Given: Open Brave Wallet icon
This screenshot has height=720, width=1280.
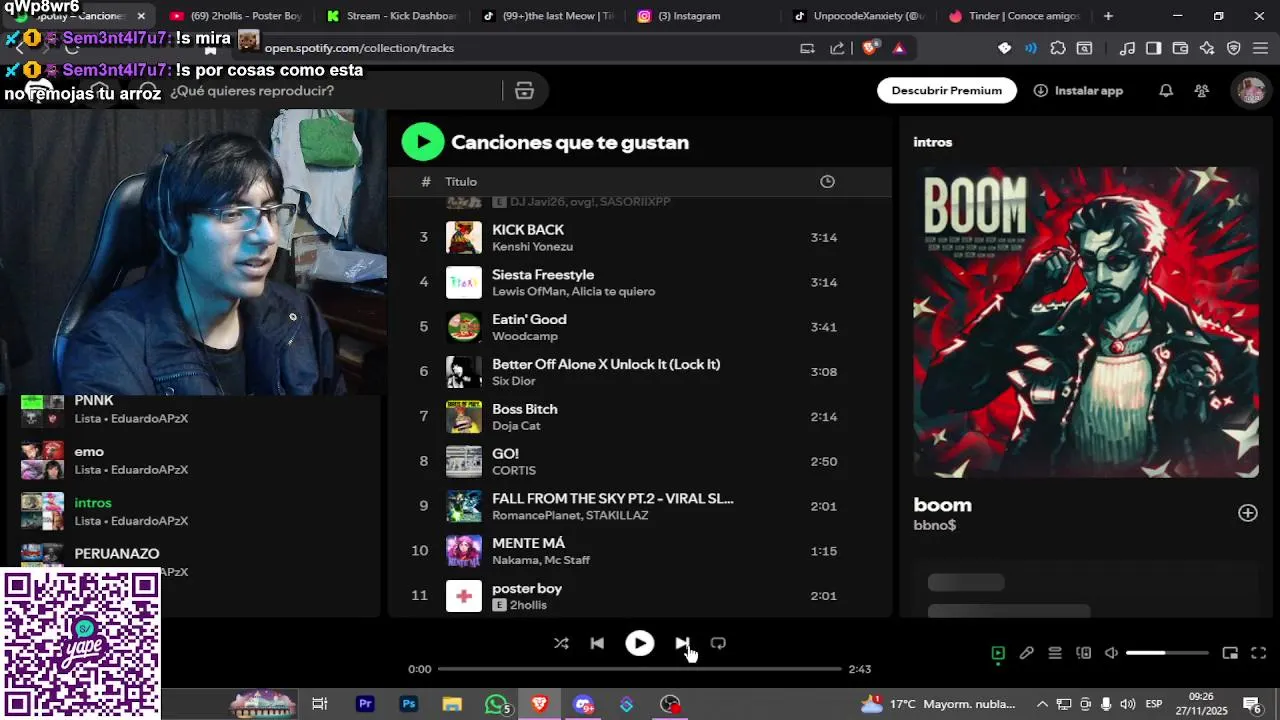Looking at the screenshot, I should click(1180, 48).
